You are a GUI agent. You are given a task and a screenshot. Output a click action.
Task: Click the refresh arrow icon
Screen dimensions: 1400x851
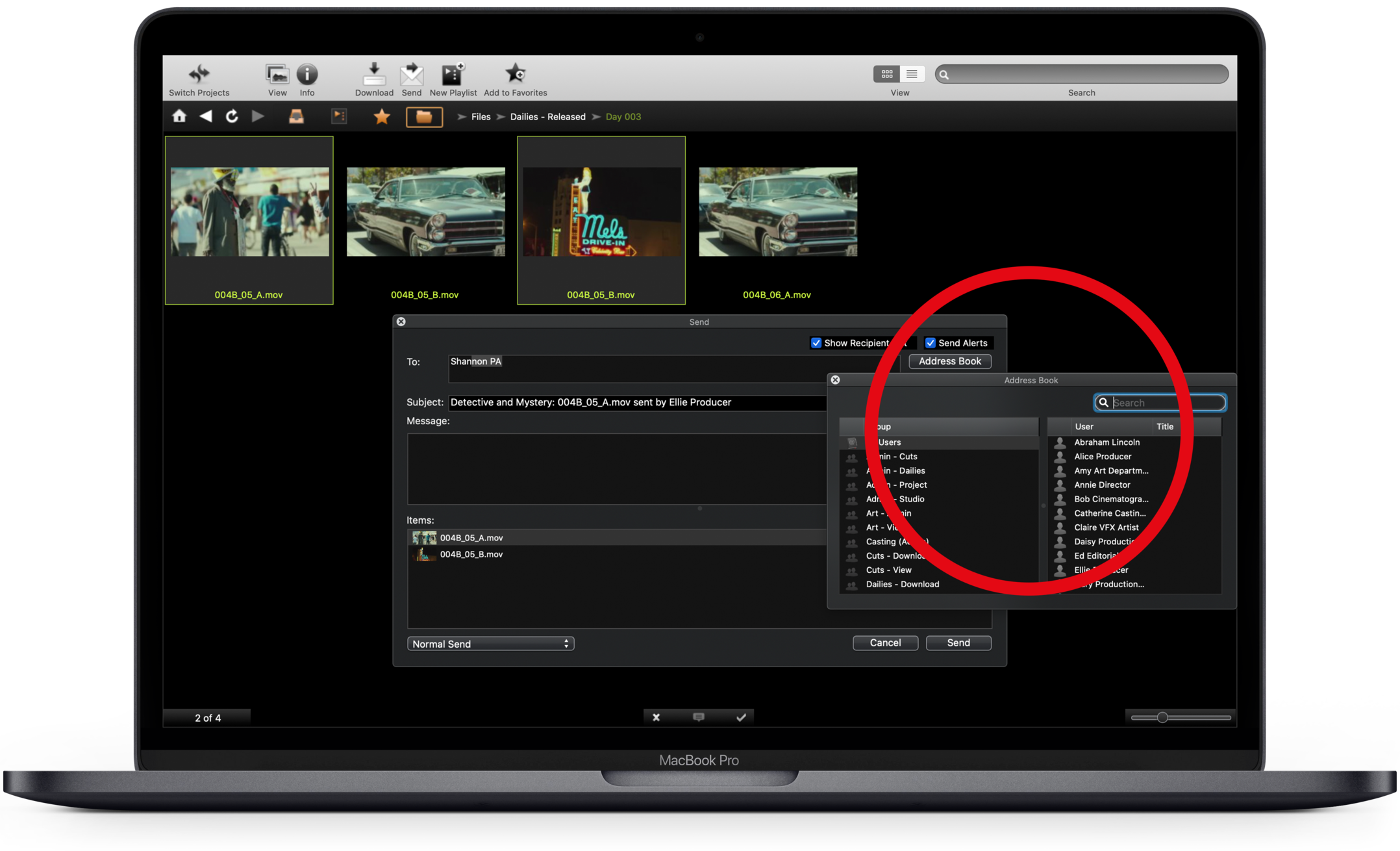(231, 116)
